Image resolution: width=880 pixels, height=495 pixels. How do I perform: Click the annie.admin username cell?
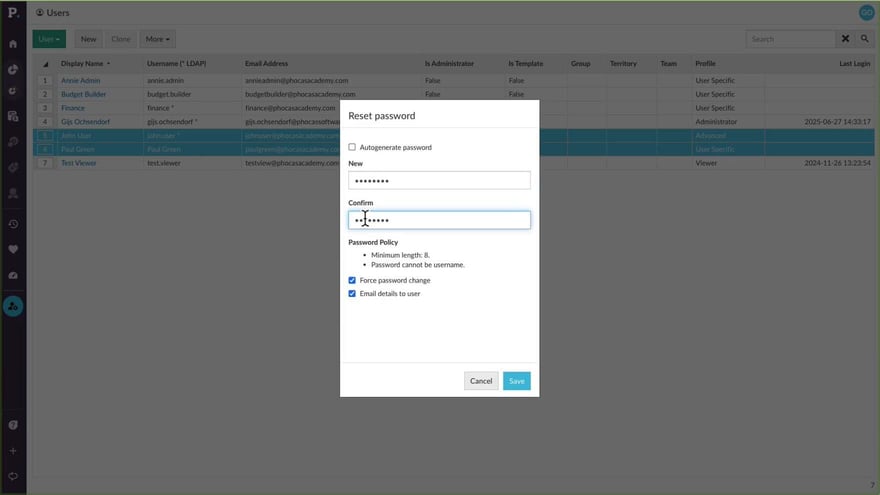165,80
